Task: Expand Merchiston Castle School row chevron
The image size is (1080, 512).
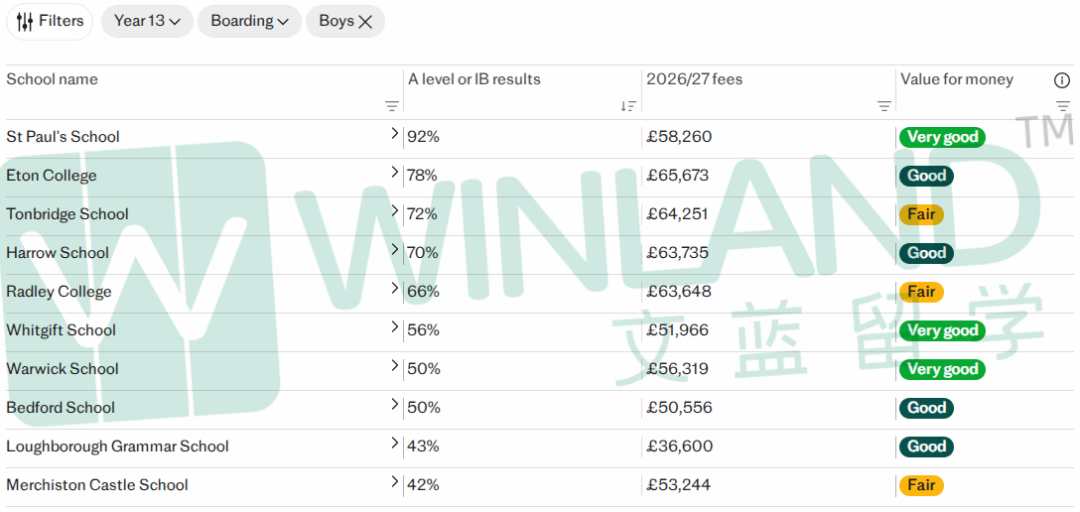Action: [x=394, y=482]
